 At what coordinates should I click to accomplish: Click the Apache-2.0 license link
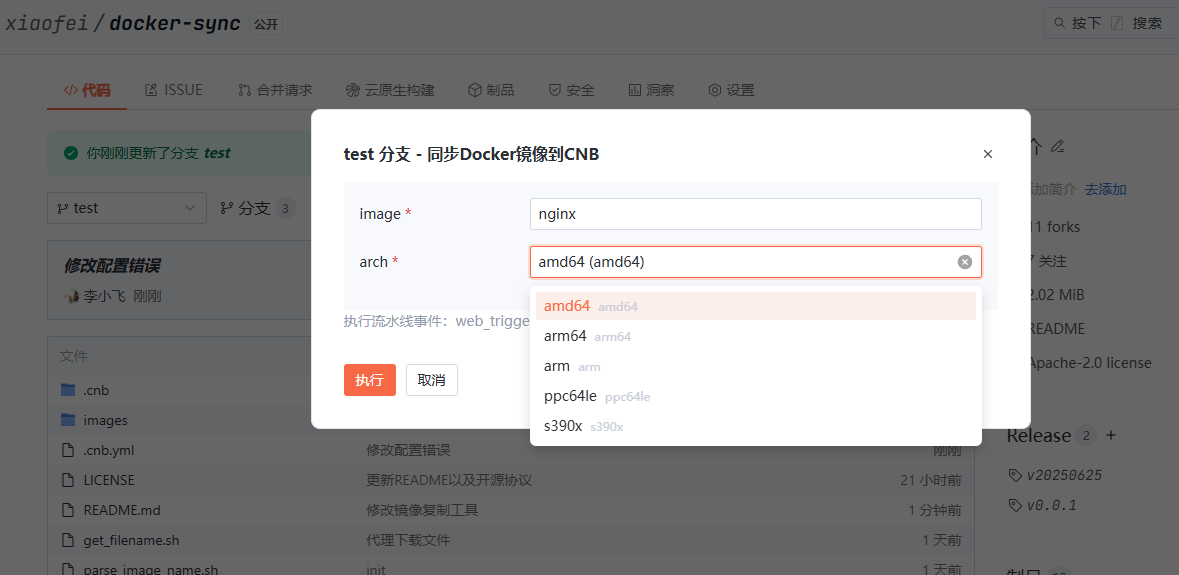point(1090,363)
